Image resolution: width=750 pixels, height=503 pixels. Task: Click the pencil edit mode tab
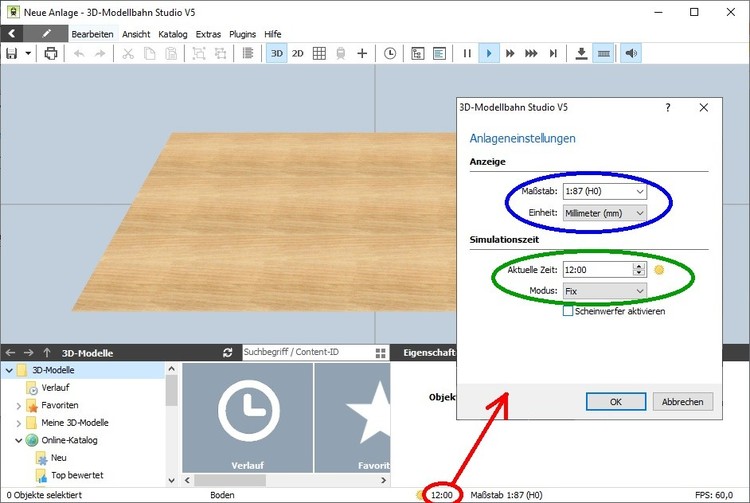coord(46,33)
